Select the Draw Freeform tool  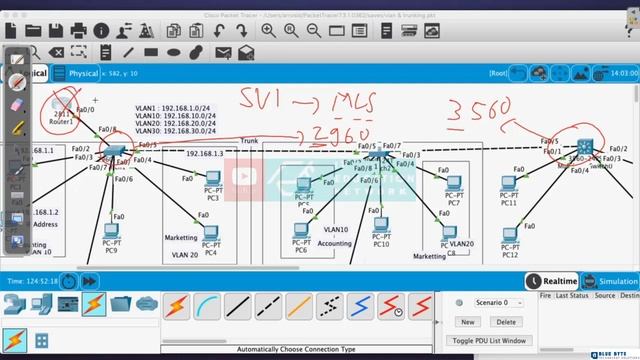pos(196,52)
